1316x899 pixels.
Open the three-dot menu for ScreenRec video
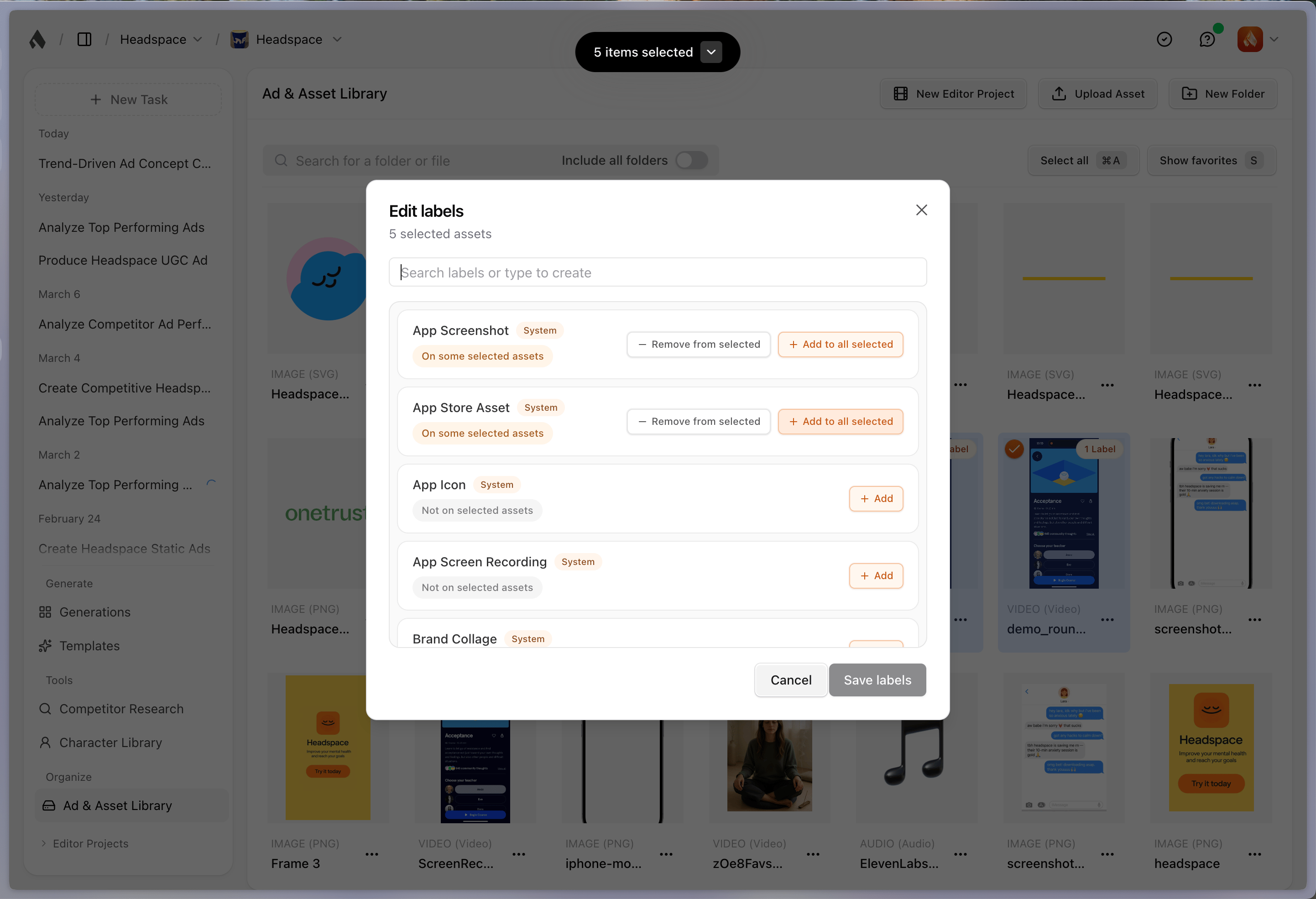pos(519,854)
